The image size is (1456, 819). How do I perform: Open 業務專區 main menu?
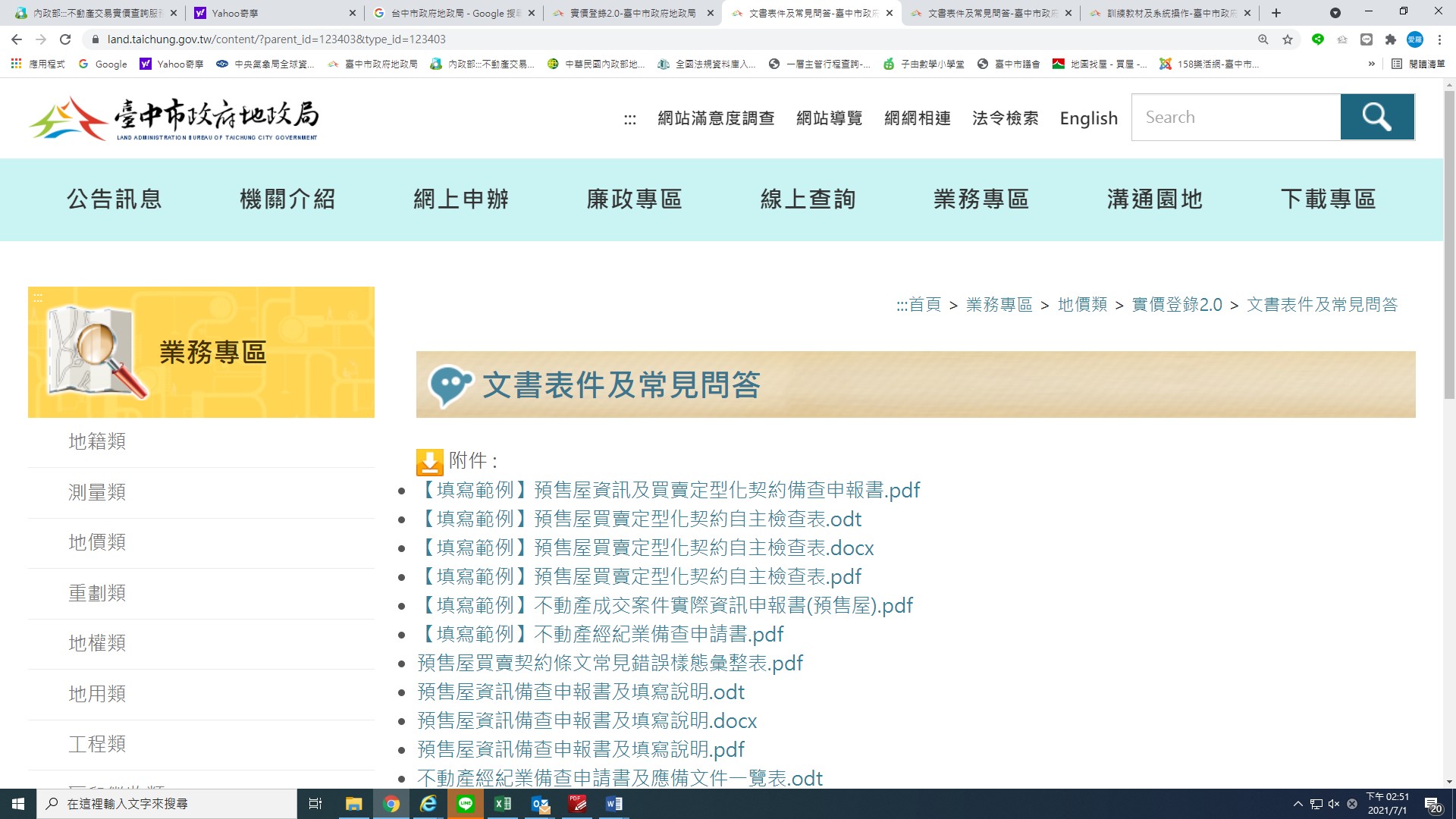(x=981, y=199)
